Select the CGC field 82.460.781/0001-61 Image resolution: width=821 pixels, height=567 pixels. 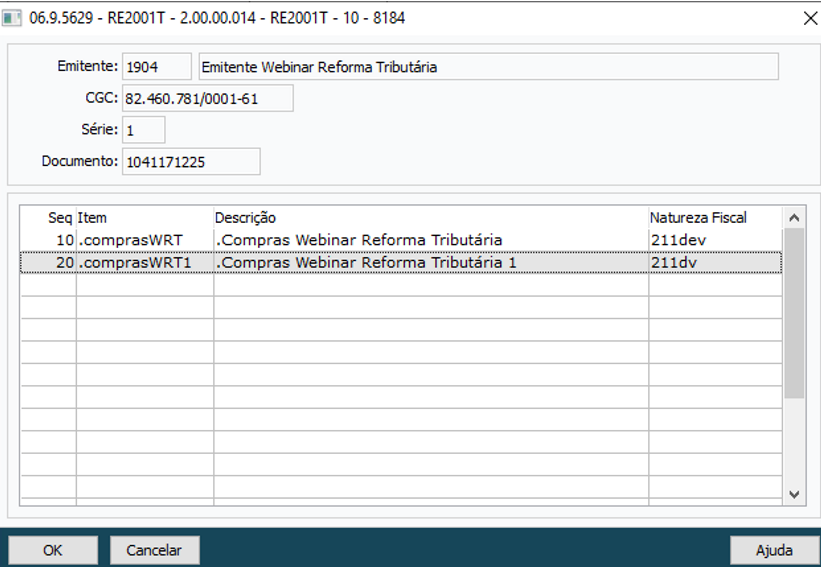tap(207, 98)
